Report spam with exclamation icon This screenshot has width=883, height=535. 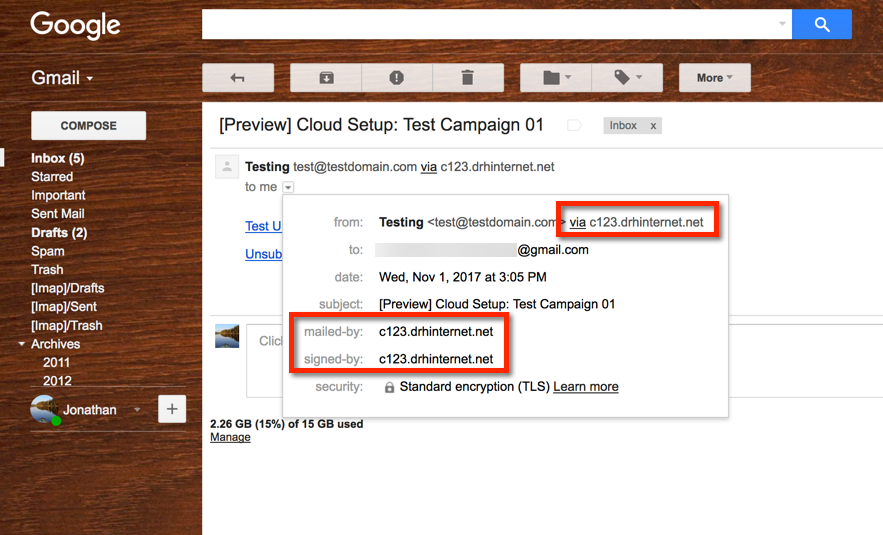(396, 78)
